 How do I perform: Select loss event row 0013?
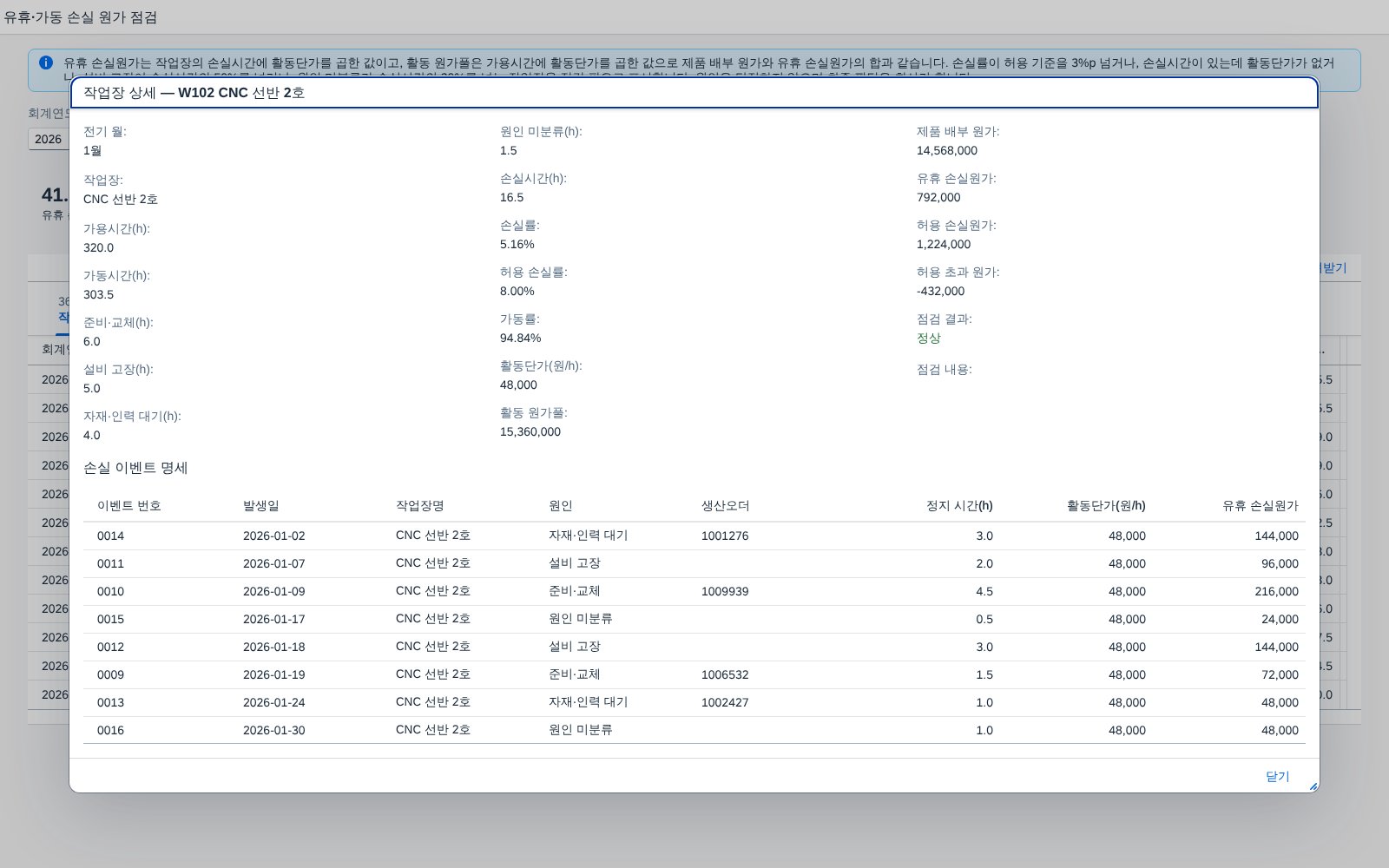point(694,702)
